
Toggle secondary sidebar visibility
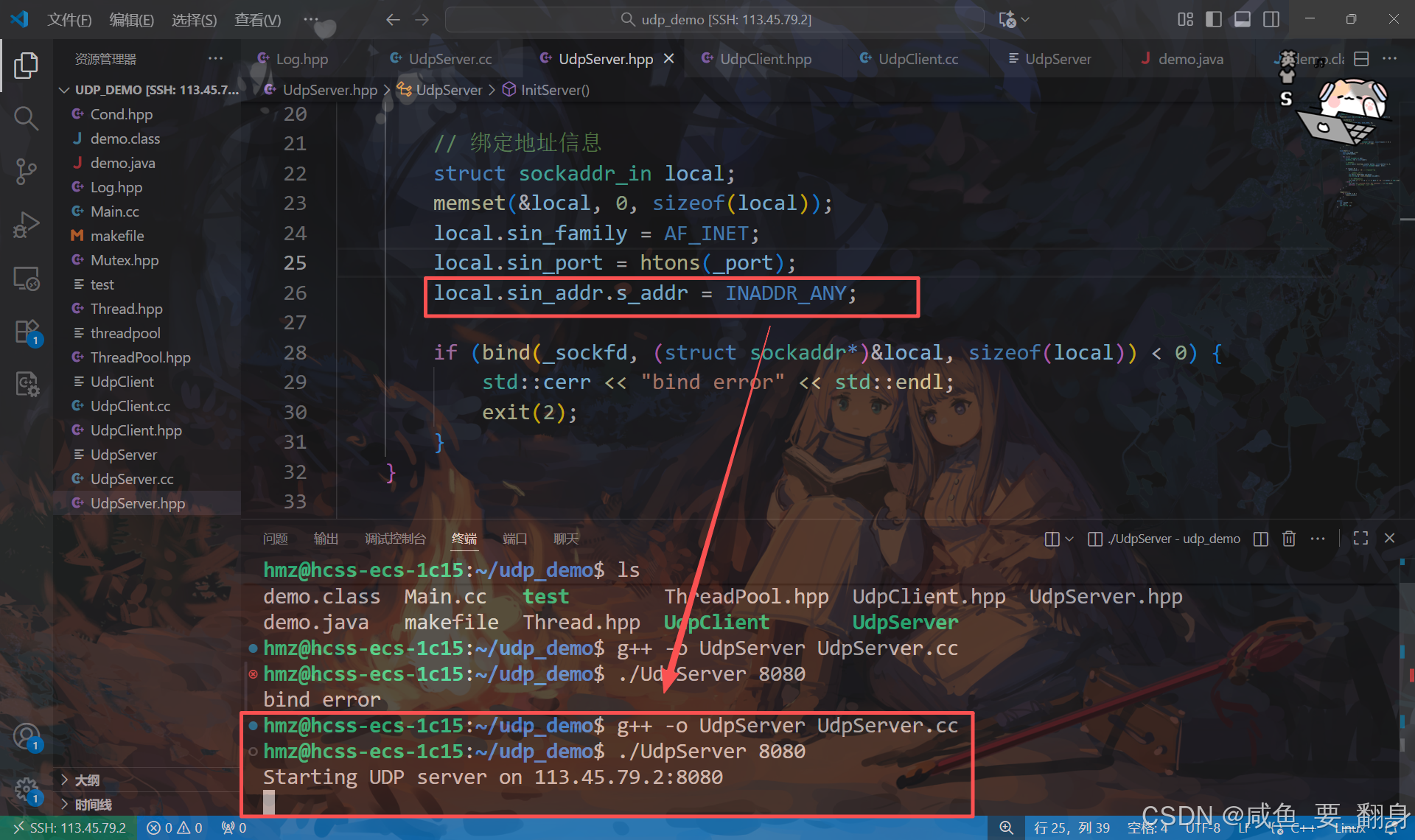1271,19
